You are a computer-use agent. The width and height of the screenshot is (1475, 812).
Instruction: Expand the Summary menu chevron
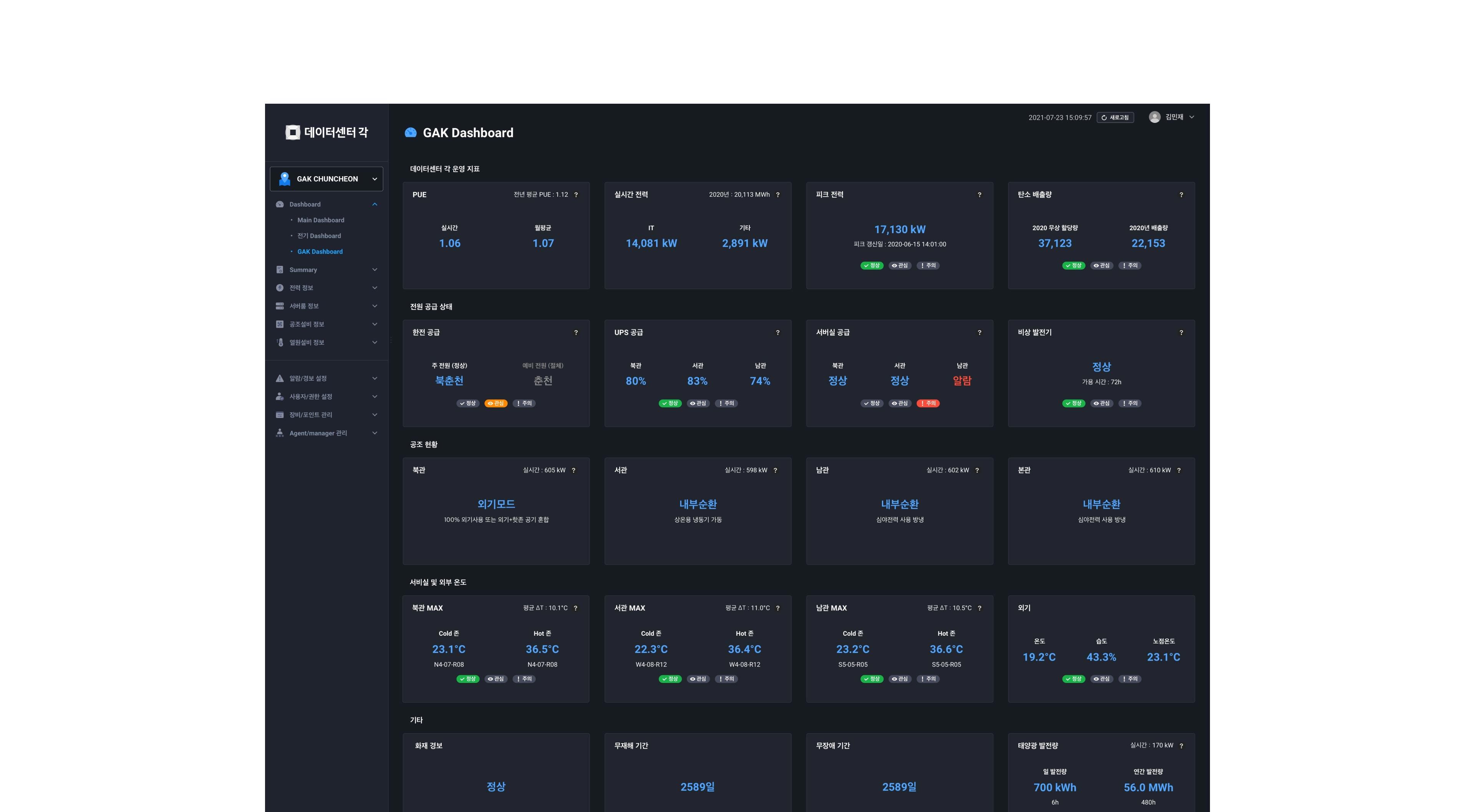(x=375, y=270)
